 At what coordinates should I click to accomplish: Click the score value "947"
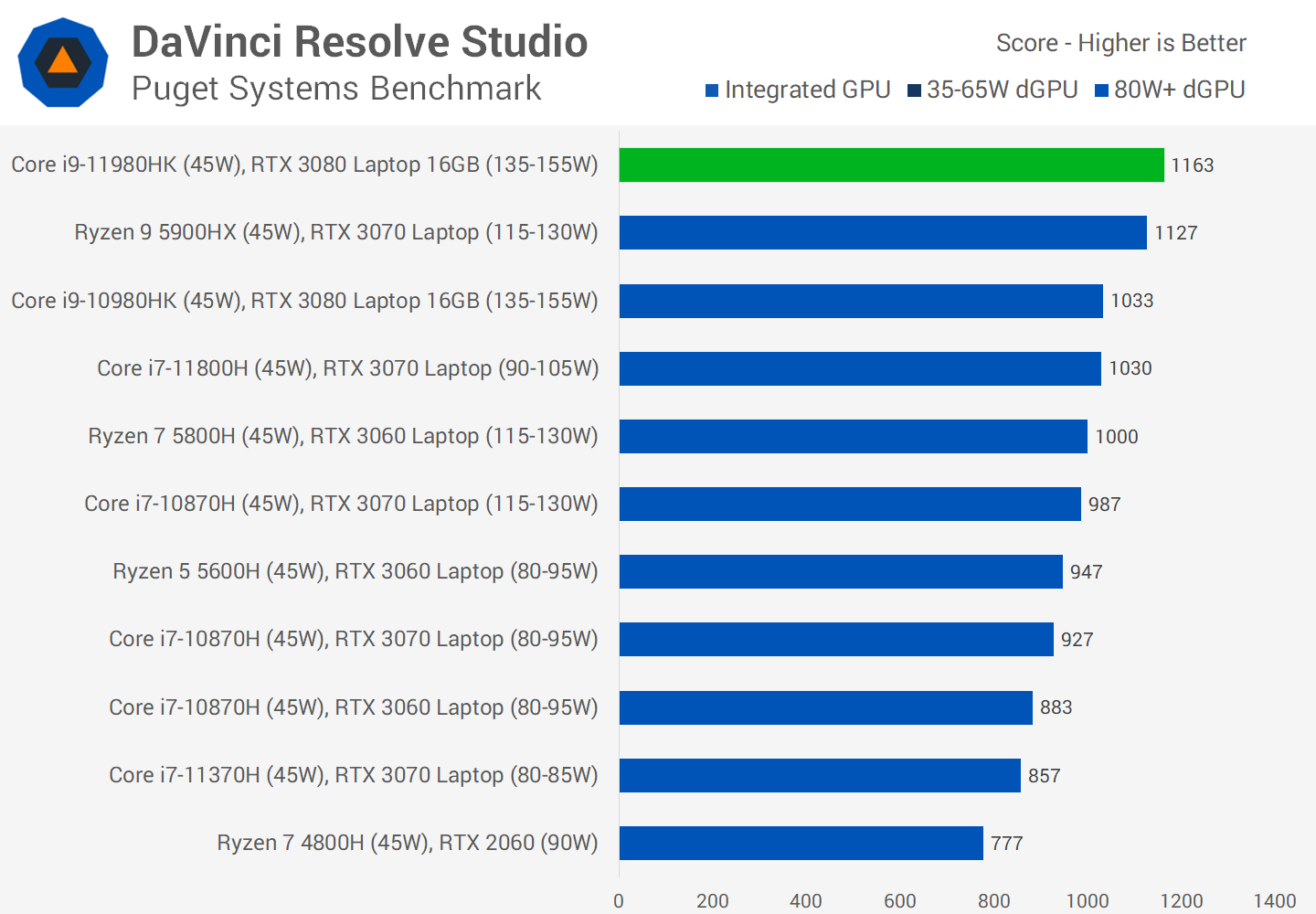pos(1087,572)
